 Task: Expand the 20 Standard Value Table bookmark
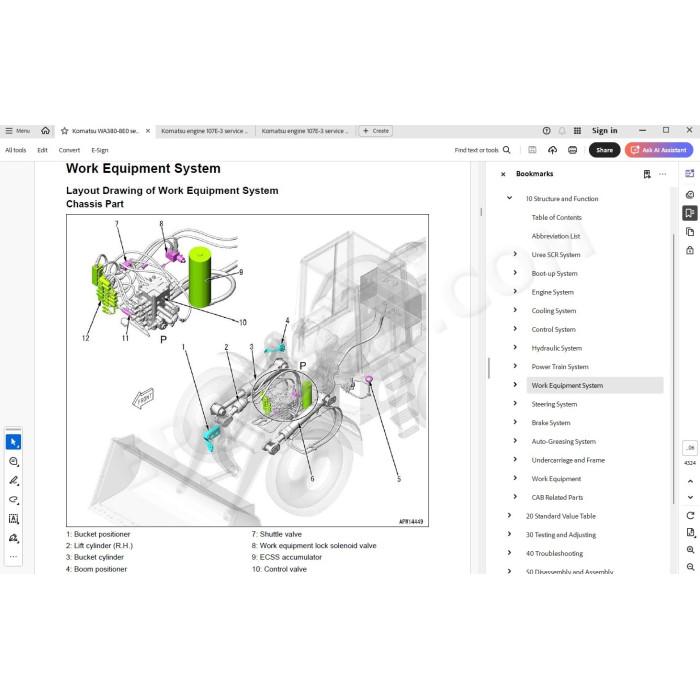click(509, 515)
